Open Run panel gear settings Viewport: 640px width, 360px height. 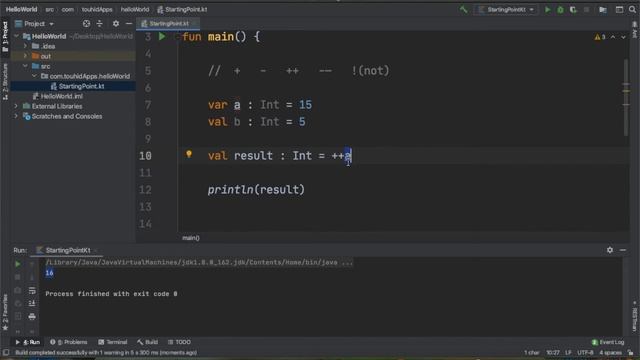click(x=610, y=250)
